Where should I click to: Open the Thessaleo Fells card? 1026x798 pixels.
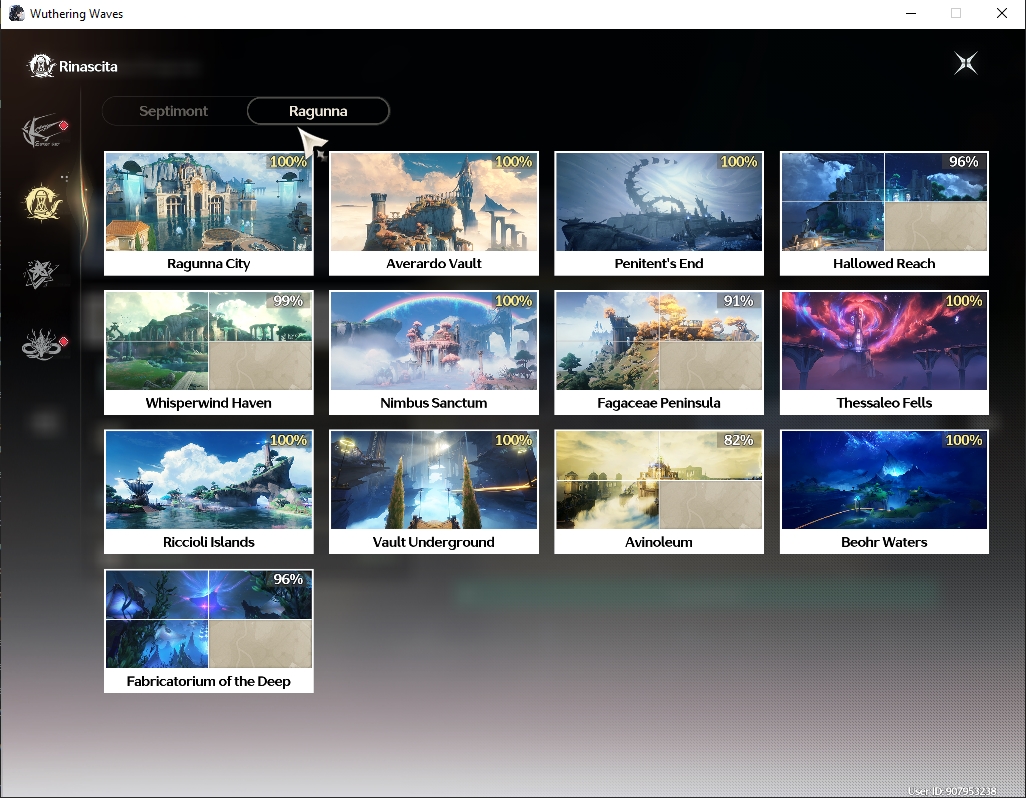884,353
